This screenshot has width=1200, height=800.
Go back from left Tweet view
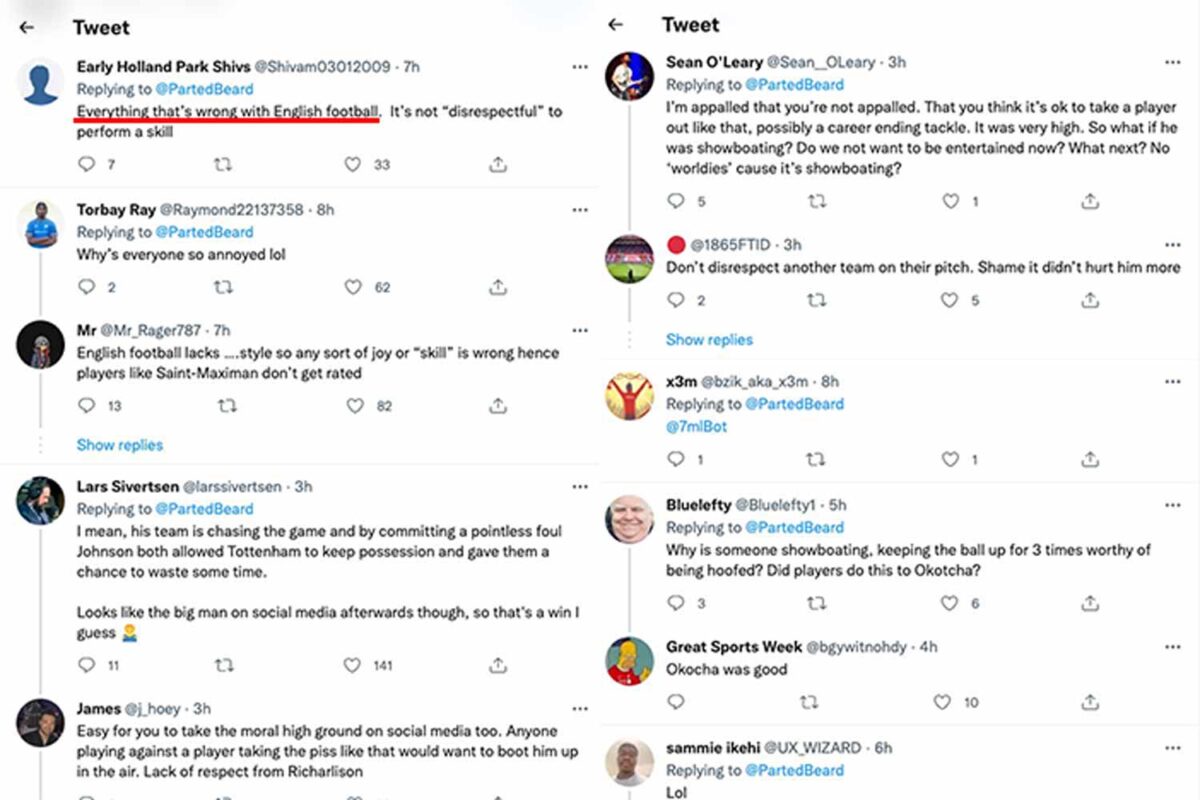(27, 28)
